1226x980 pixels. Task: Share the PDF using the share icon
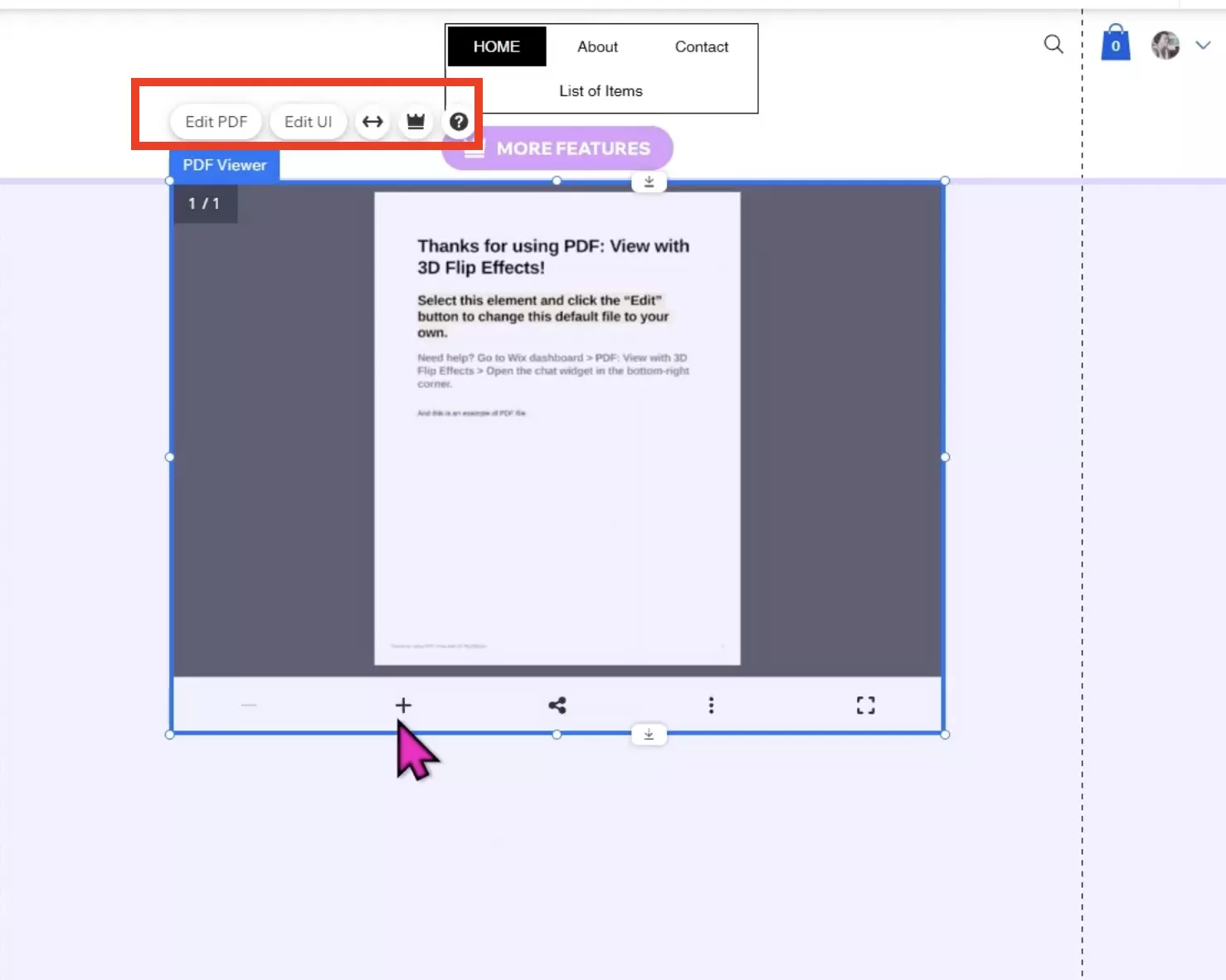[557, 705]
